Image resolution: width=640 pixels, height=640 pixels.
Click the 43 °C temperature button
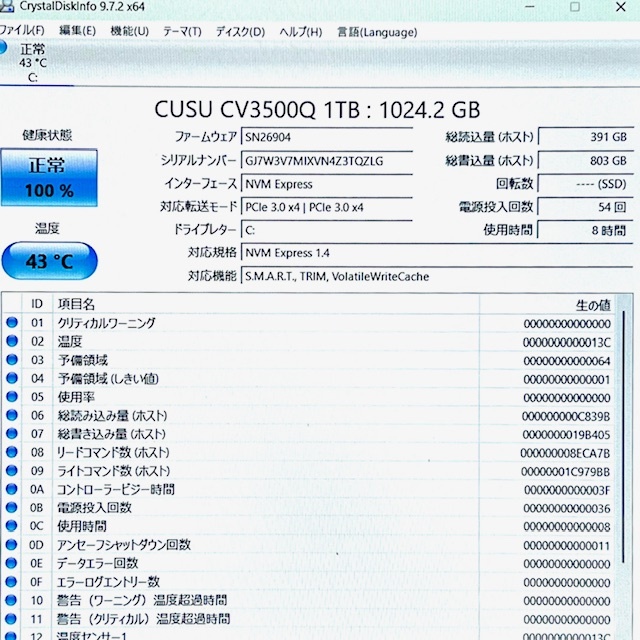tap(50, 261)
